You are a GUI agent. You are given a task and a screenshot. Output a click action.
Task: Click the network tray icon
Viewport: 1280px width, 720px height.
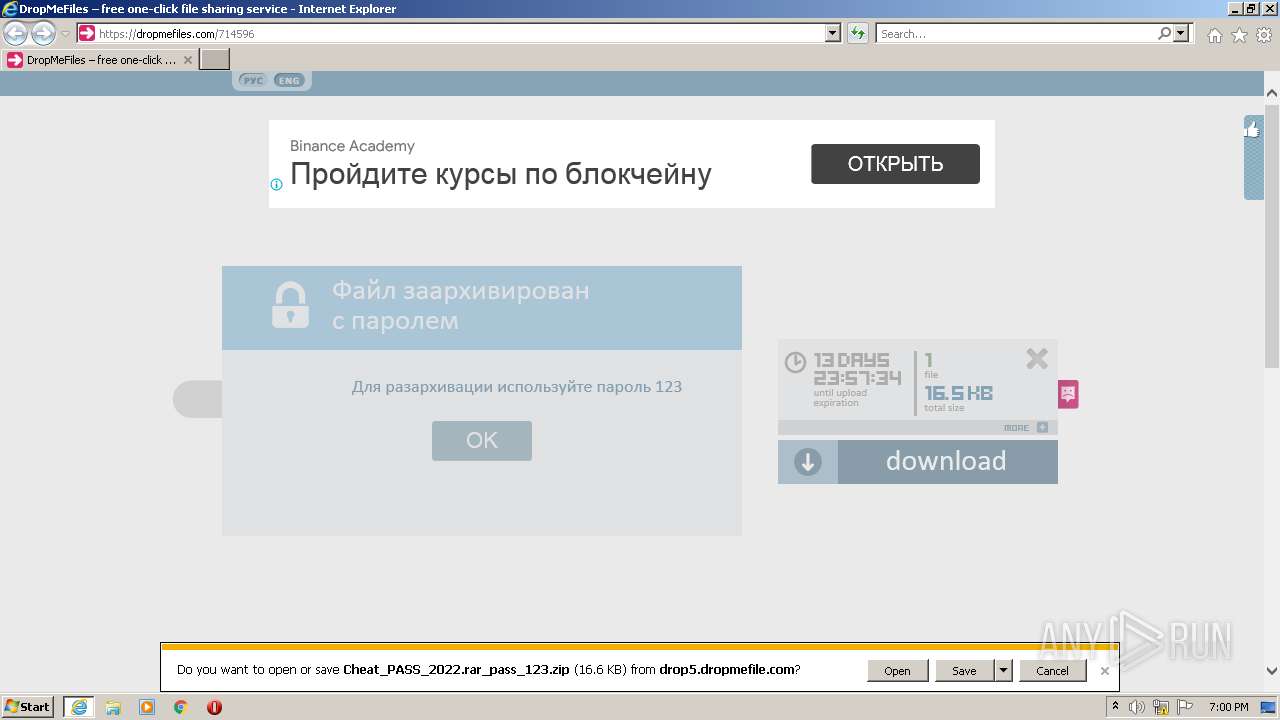[1160, 707]
